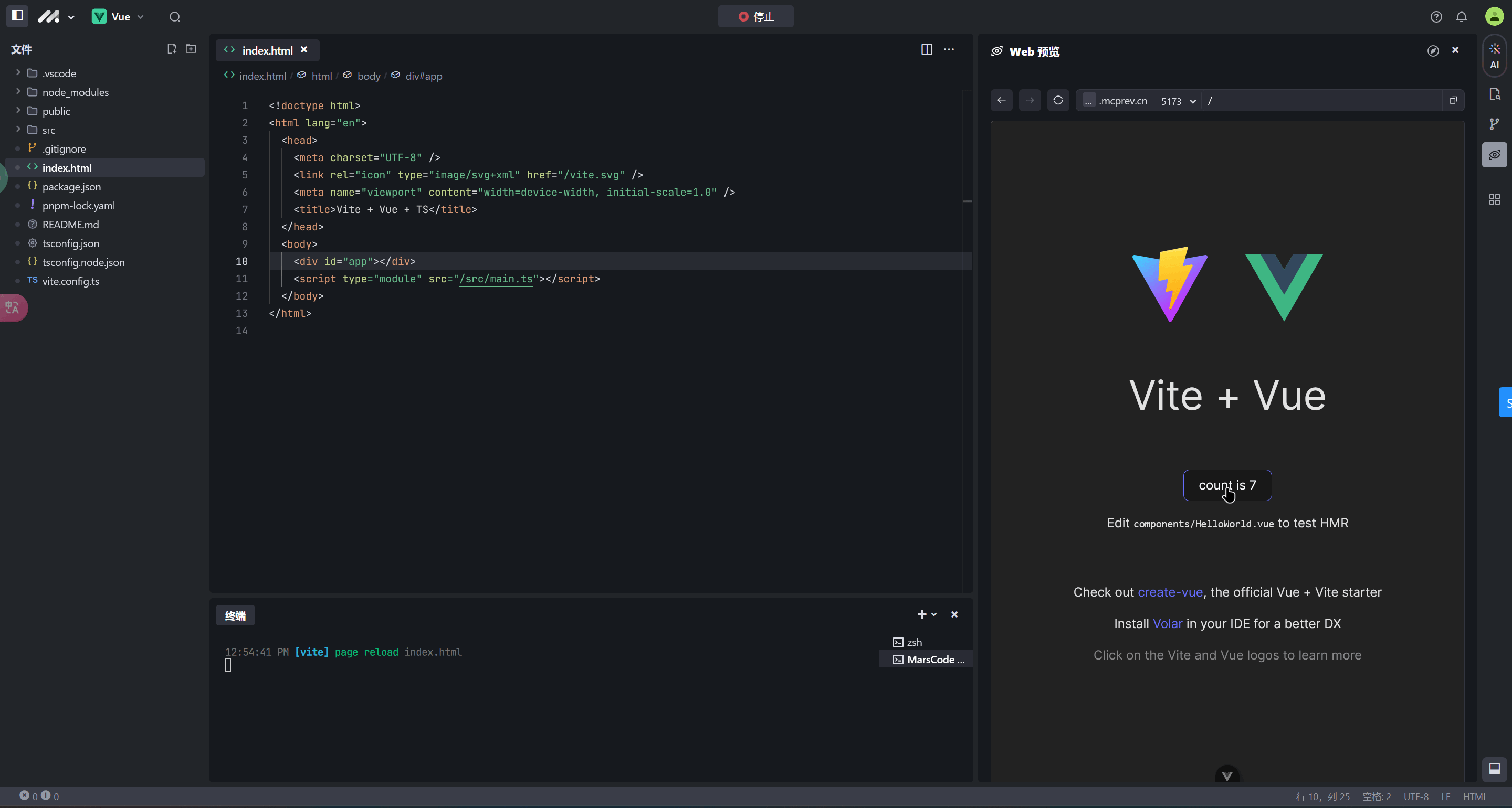Click the translate floating button
Viewport: 1512px width, 808px height.
[x=13, y=307]
